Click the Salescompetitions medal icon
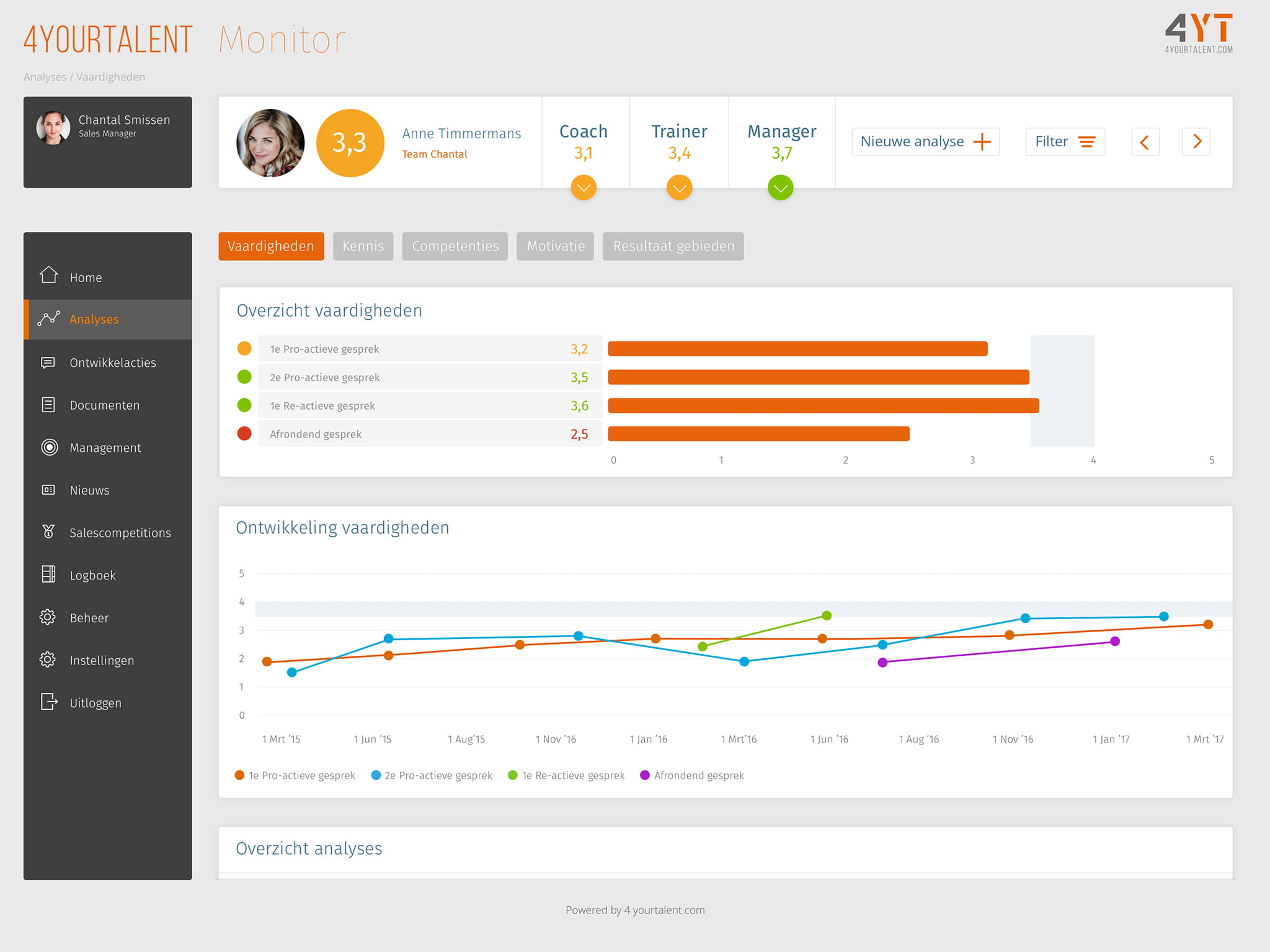The height and width of the screenshot is (952, 1270). [x=48, y=532]
